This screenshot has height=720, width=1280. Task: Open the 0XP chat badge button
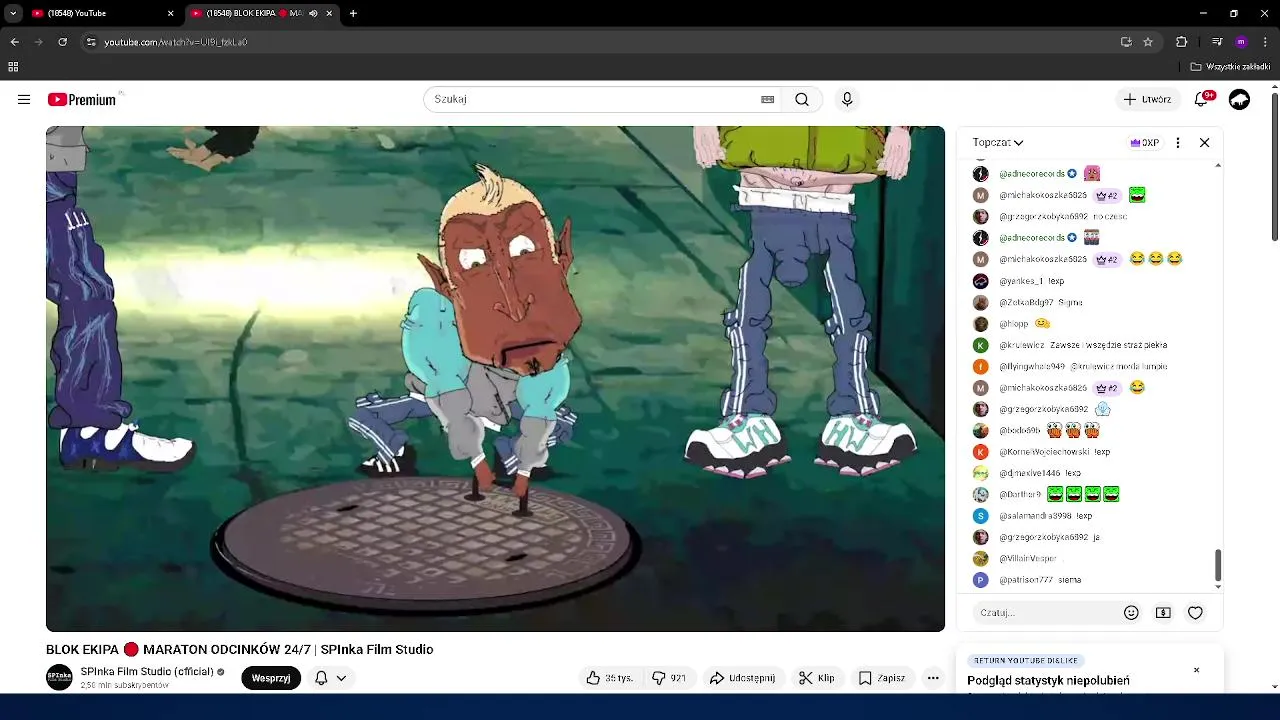(x=1145, y=142)
